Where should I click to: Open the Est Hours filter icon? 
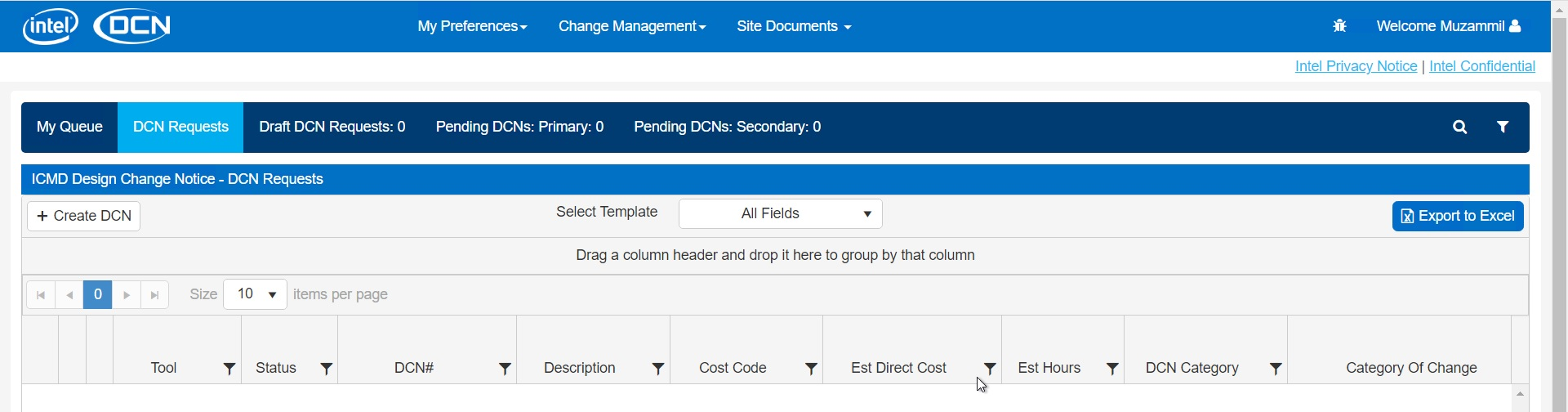point(1111,369)
